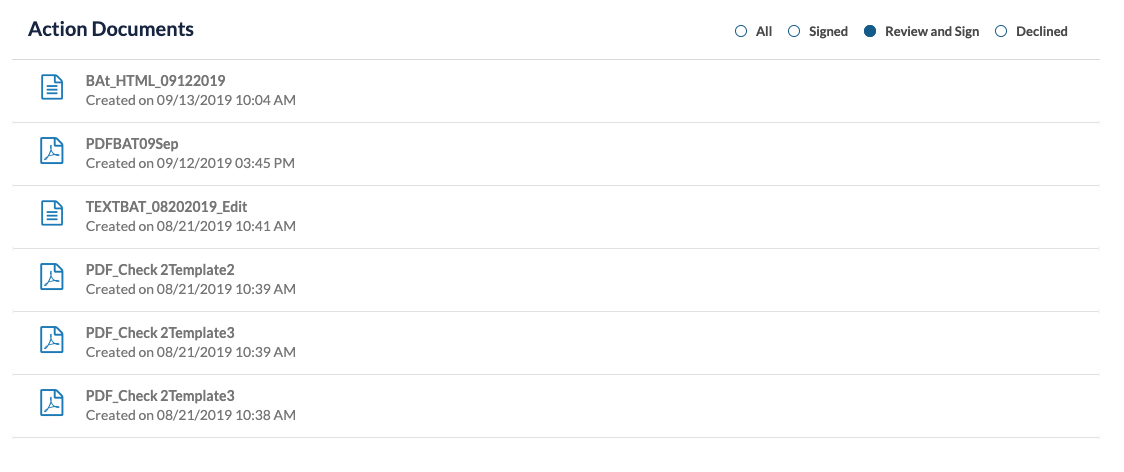1124x472 pixels.
Task: Click the BAt_HTML_09122019 text document icon
Action: click(51, 87)
